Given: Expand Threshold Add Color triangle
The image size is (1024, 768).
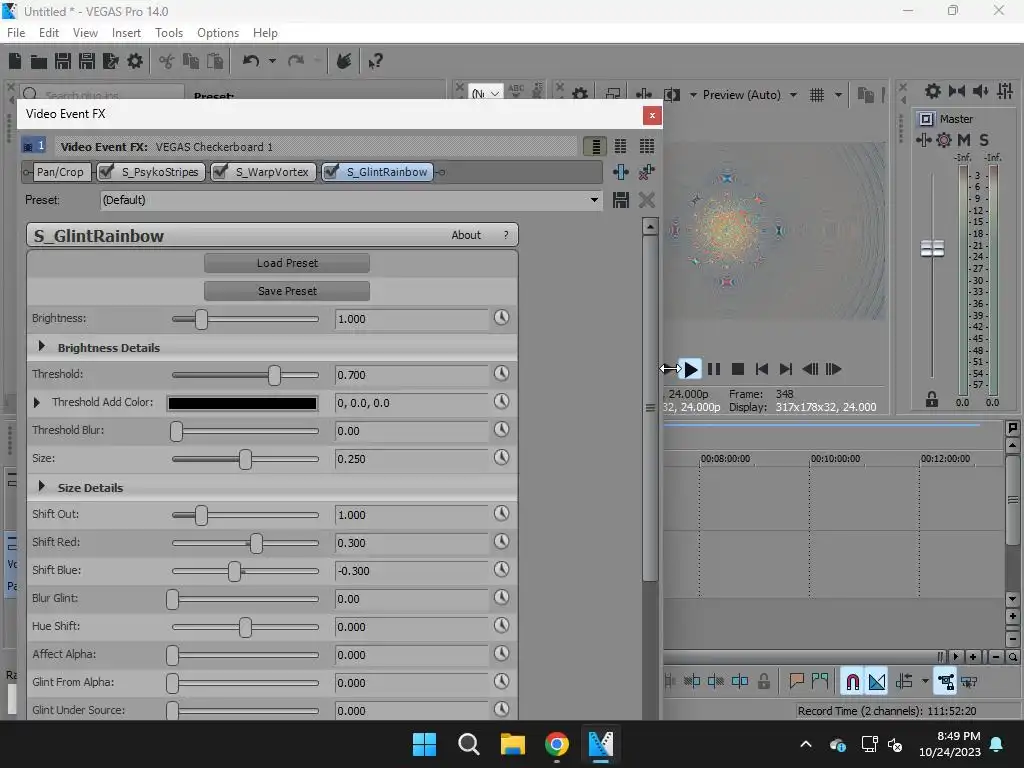Looking at the screenshot, I should click(x=37, y=402).
